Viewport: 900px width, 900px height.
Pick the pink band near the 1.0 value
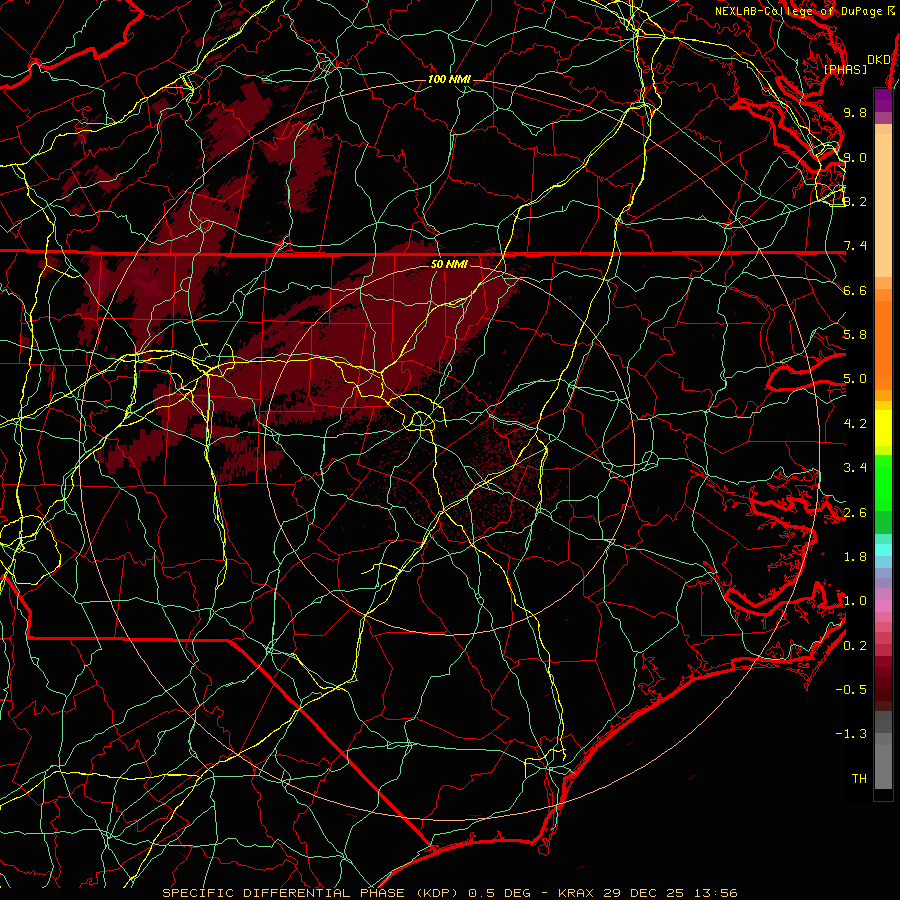(x=883, y=606)
